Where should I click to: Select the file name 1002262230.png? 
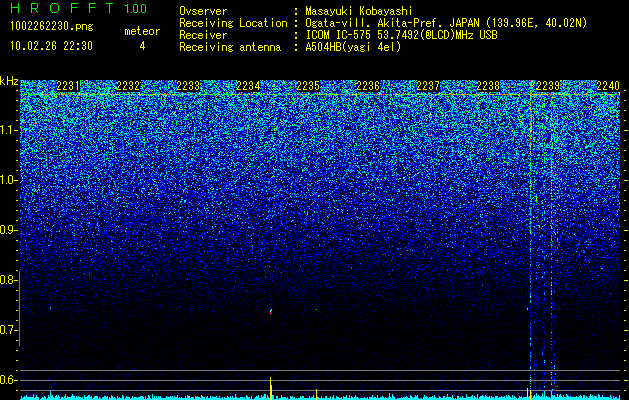pyautogui.click(x=52, y=26)
